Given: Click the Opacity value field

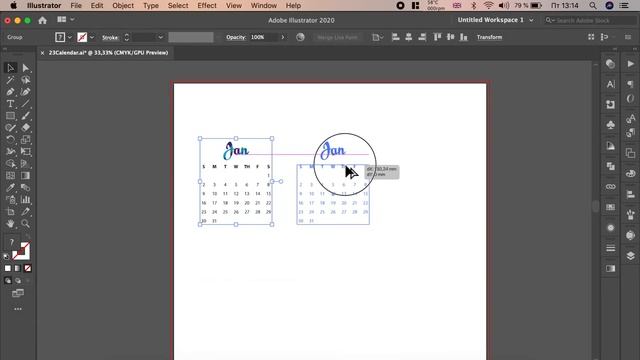Looking at the screenshot, I should (x=264, y=37).
